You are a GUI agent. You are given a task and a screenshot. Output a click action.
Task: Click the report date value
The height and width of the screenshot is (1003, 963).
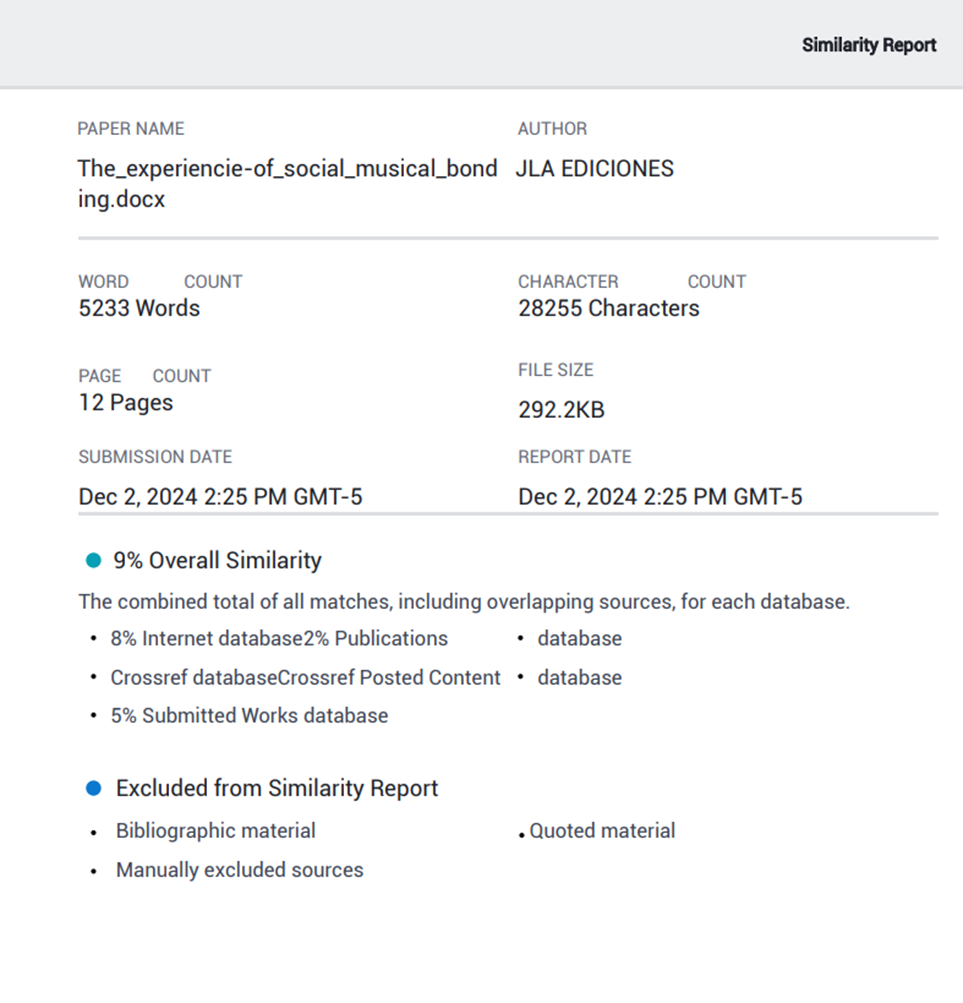660,496
